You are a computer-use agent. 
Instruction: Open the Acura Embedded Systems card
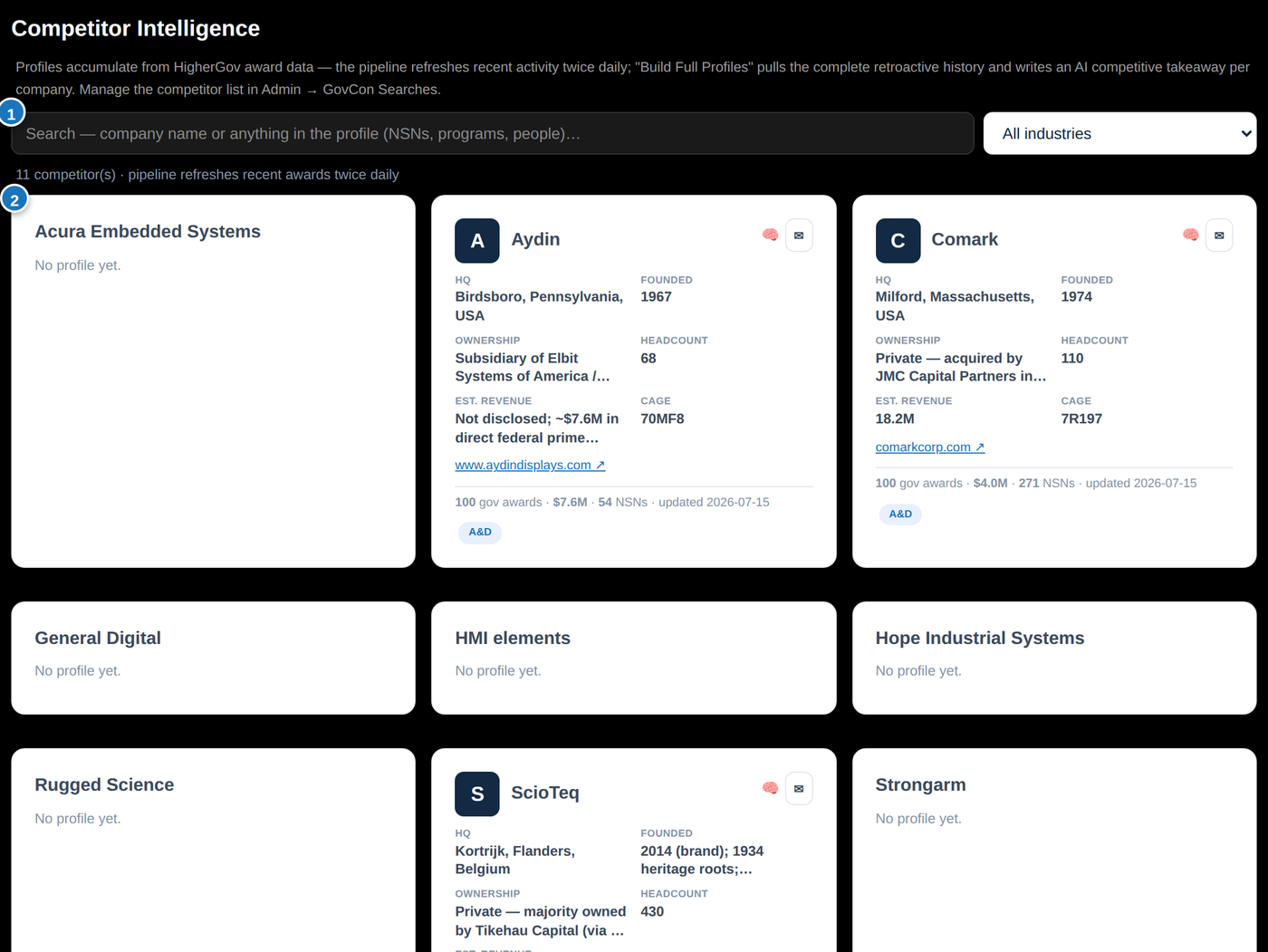tap(213, 381)
